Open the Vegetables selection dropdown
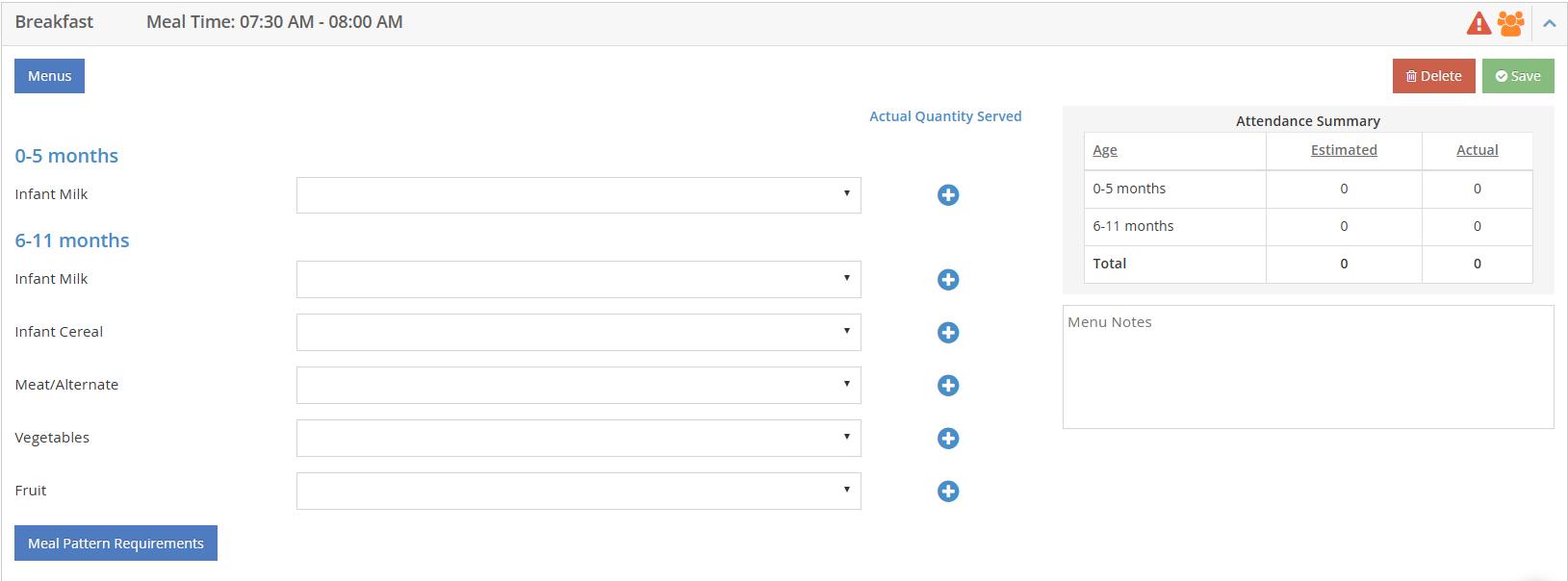This screenshot has height=581, width=1568. (x=578, y=439)
